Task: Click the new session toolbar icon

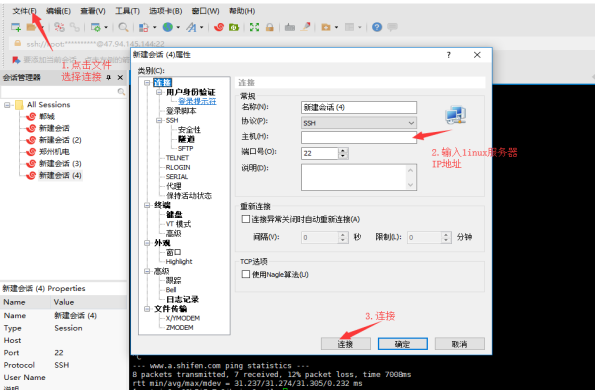Action: [x=16, y=27]
